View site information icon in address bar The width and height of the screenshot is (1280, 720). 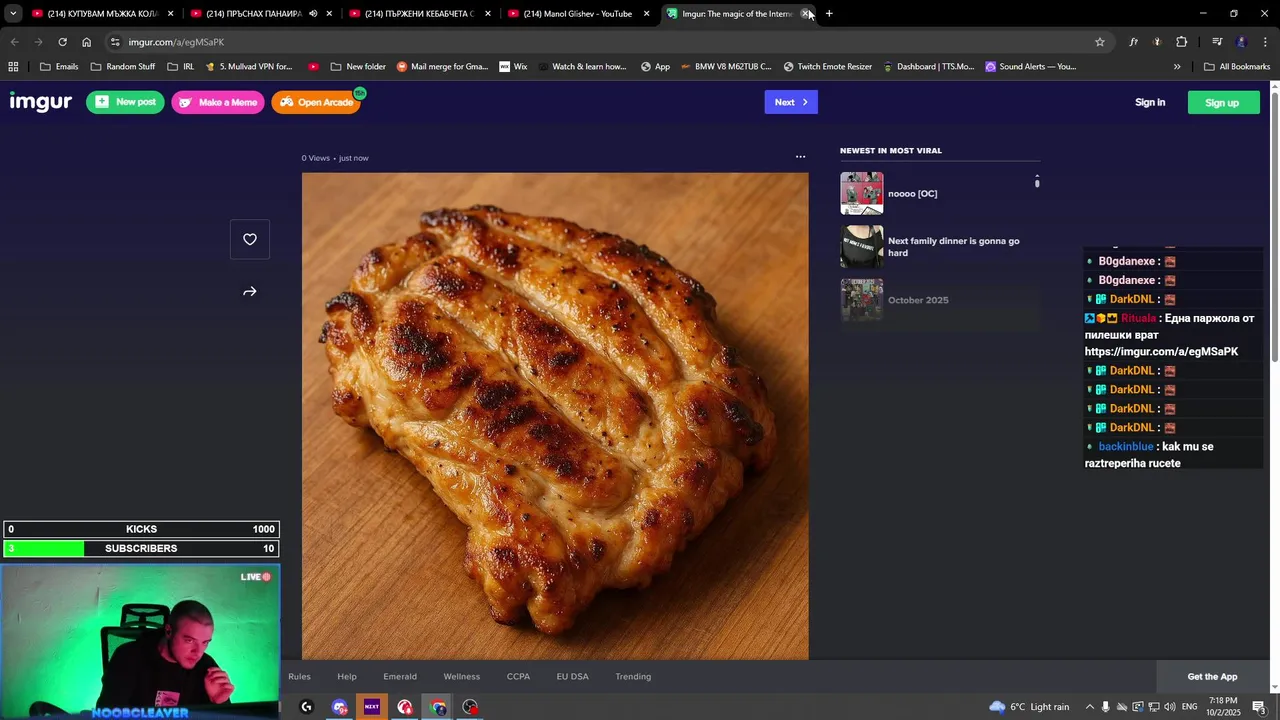tap(115, 42)
